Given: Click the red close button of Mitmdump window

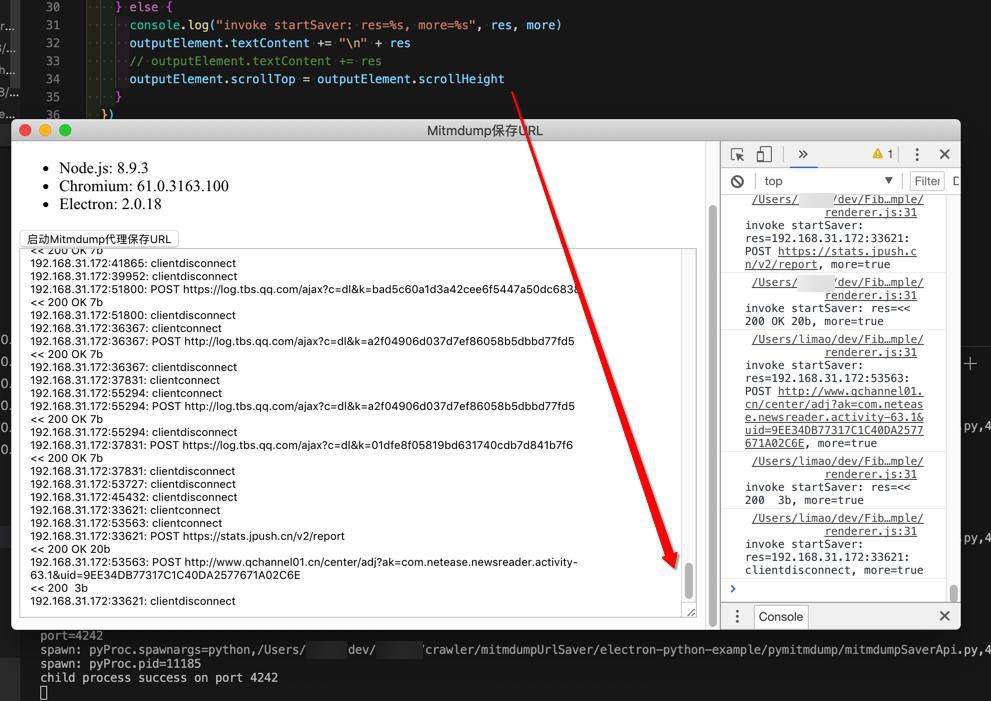Looking at the screenshot, I should pyautogui.click(x=25, y=130).
